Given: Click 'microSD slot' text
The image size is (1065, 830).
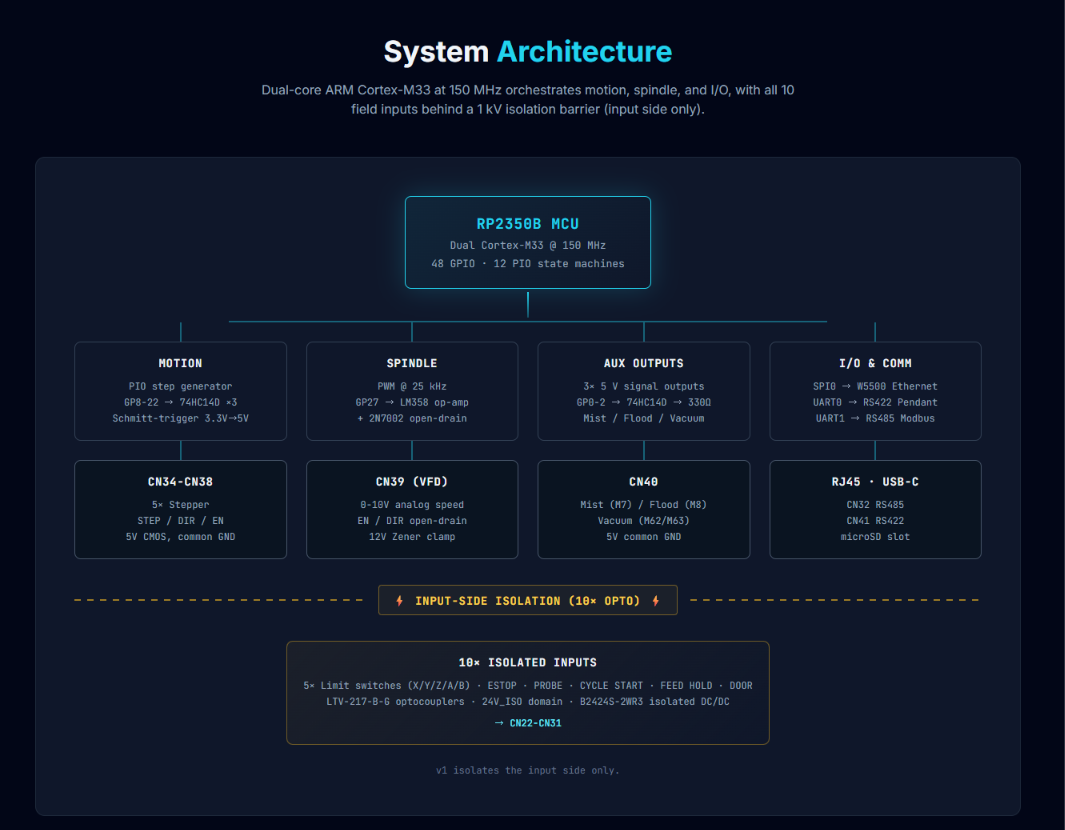Looking at the screenshot, I should click(876, 537).
